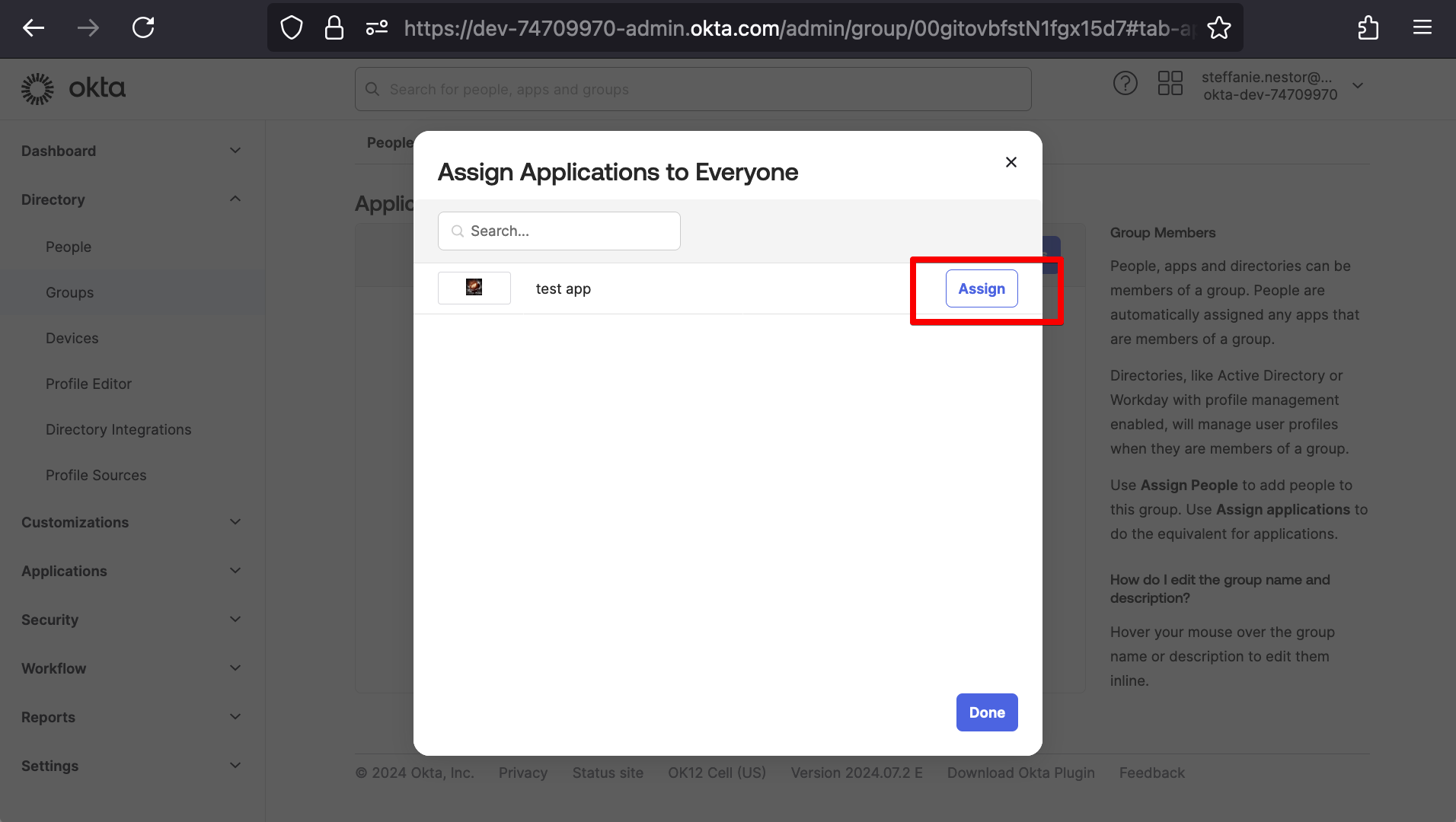
Task: Click the people, apps and groups search
Action: click(x=693, y=89)
